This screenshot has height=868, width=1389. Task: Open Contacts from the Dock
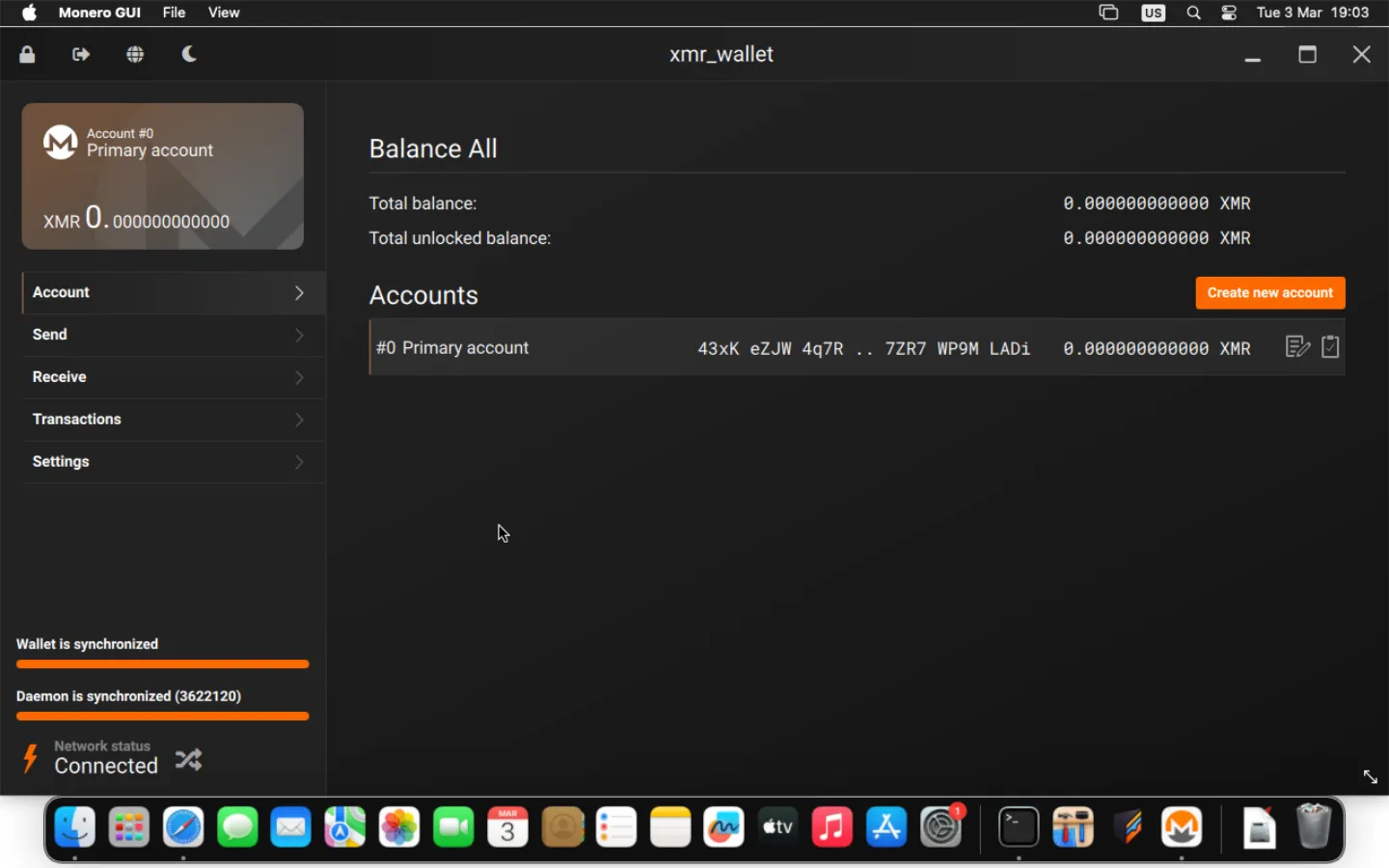(x=562, y=827)
